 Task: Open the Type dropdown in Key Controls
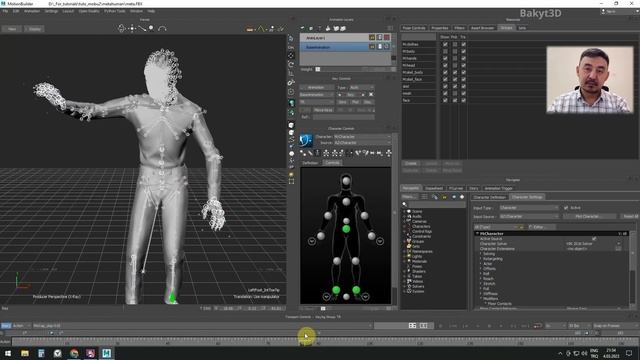point(361,87)
